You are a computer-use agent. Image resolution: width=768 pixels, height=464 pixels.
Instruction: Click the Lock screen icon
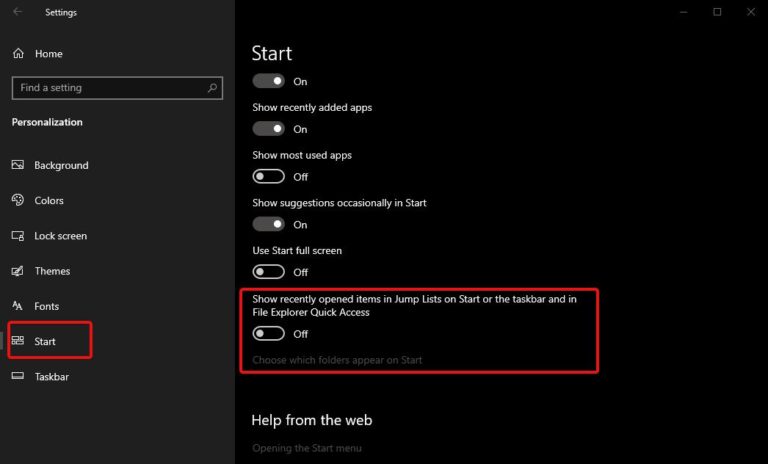pos(18,236)
